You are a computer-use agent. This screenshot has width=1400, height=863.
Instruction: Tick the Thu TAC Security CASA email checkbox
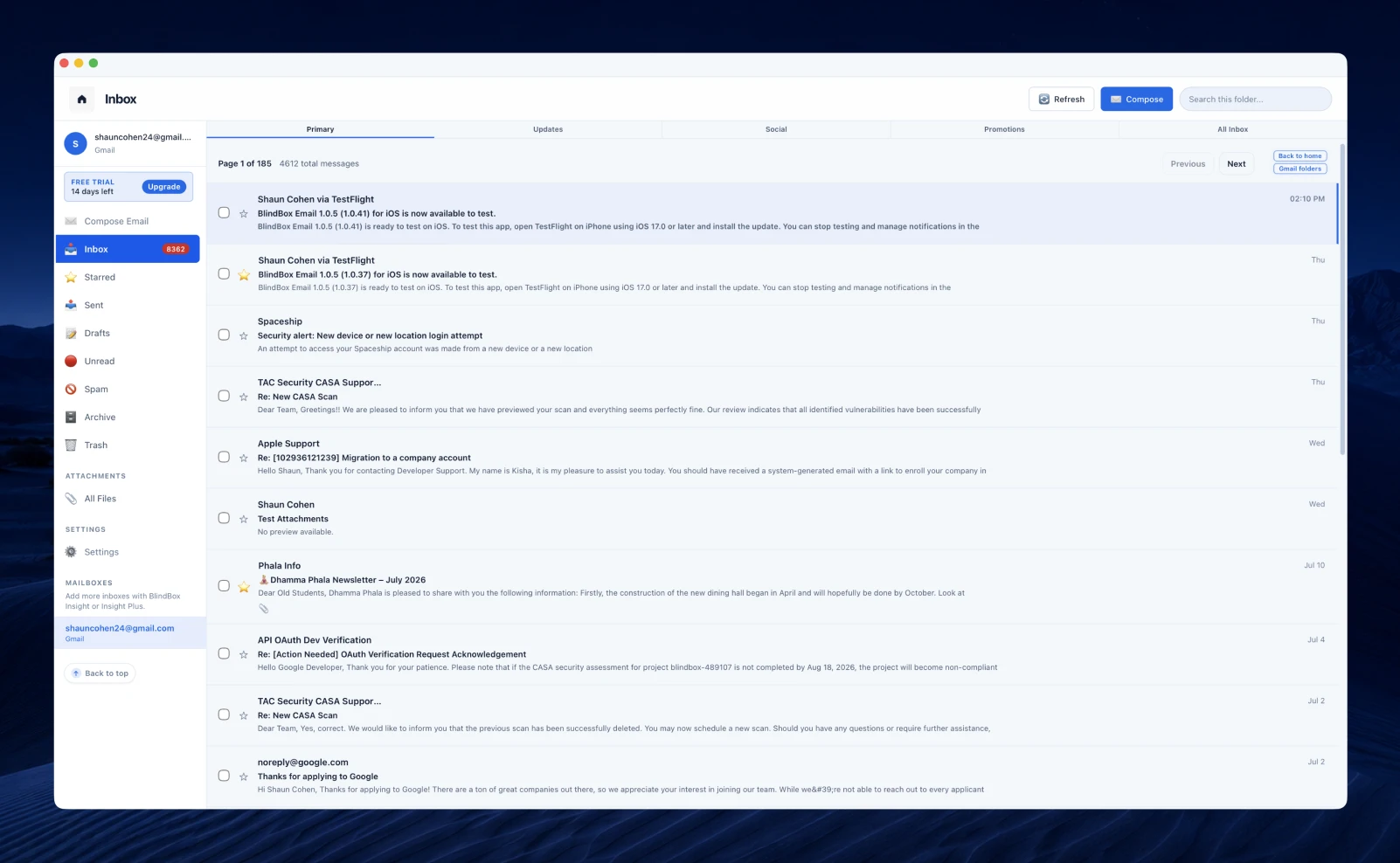[224, 397]
